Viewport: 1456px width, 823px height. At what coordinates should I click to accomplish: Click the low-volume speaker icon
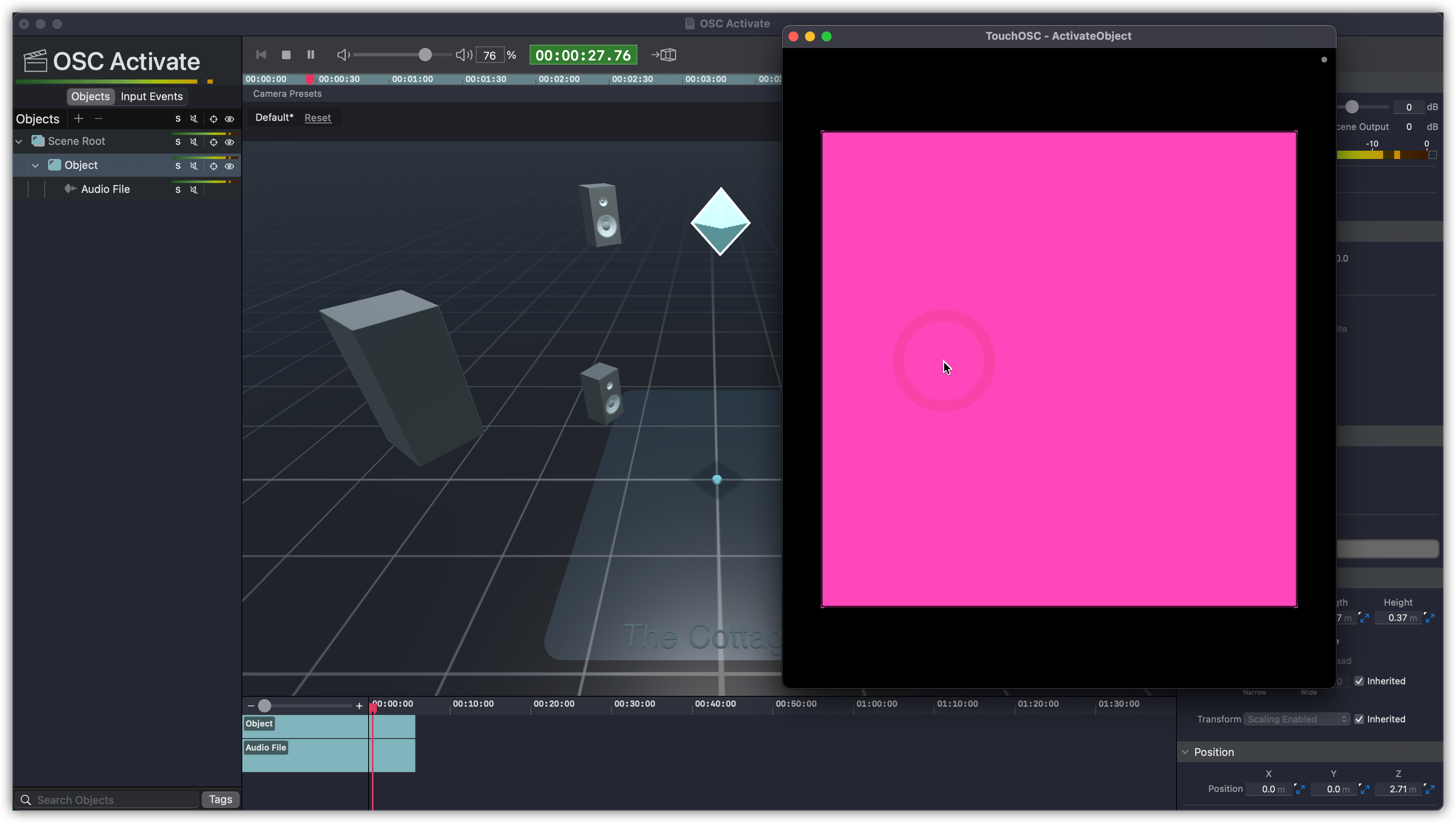click(343, 55)
